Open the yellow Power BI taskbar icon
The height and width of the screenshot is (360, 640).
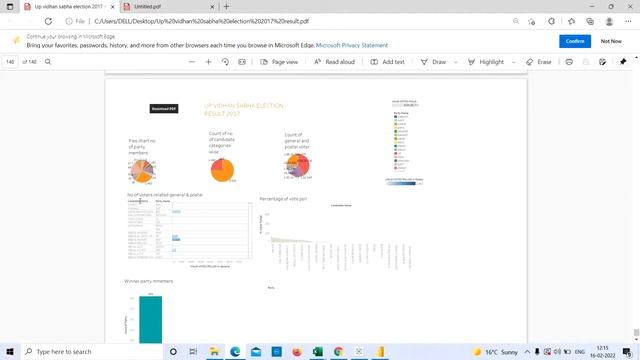click(x=380, y=351)
